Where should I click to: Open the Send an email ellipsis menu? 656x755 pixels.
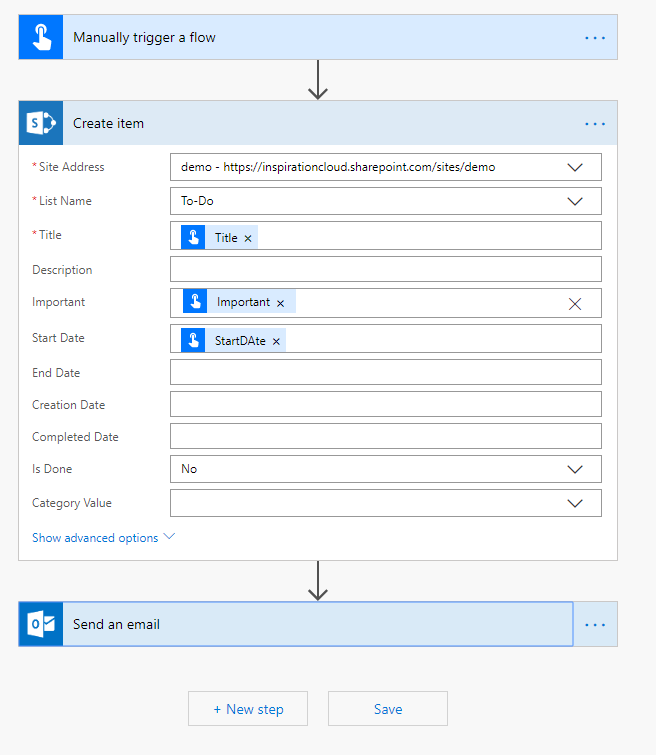tap(595, 624)
